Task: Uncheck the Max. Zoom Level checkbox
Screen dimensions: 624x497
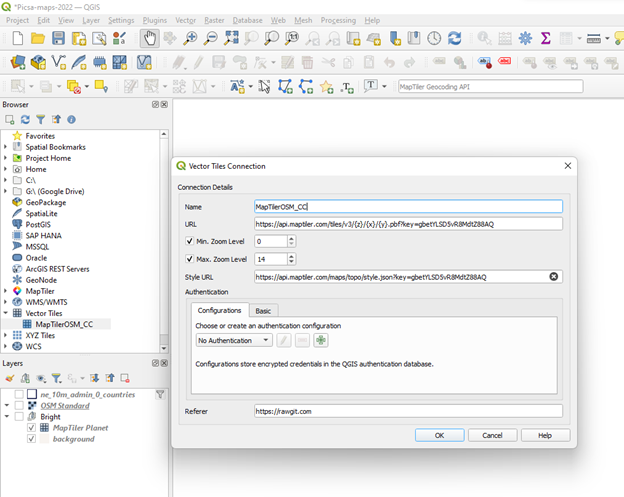Action: point(191,259)
